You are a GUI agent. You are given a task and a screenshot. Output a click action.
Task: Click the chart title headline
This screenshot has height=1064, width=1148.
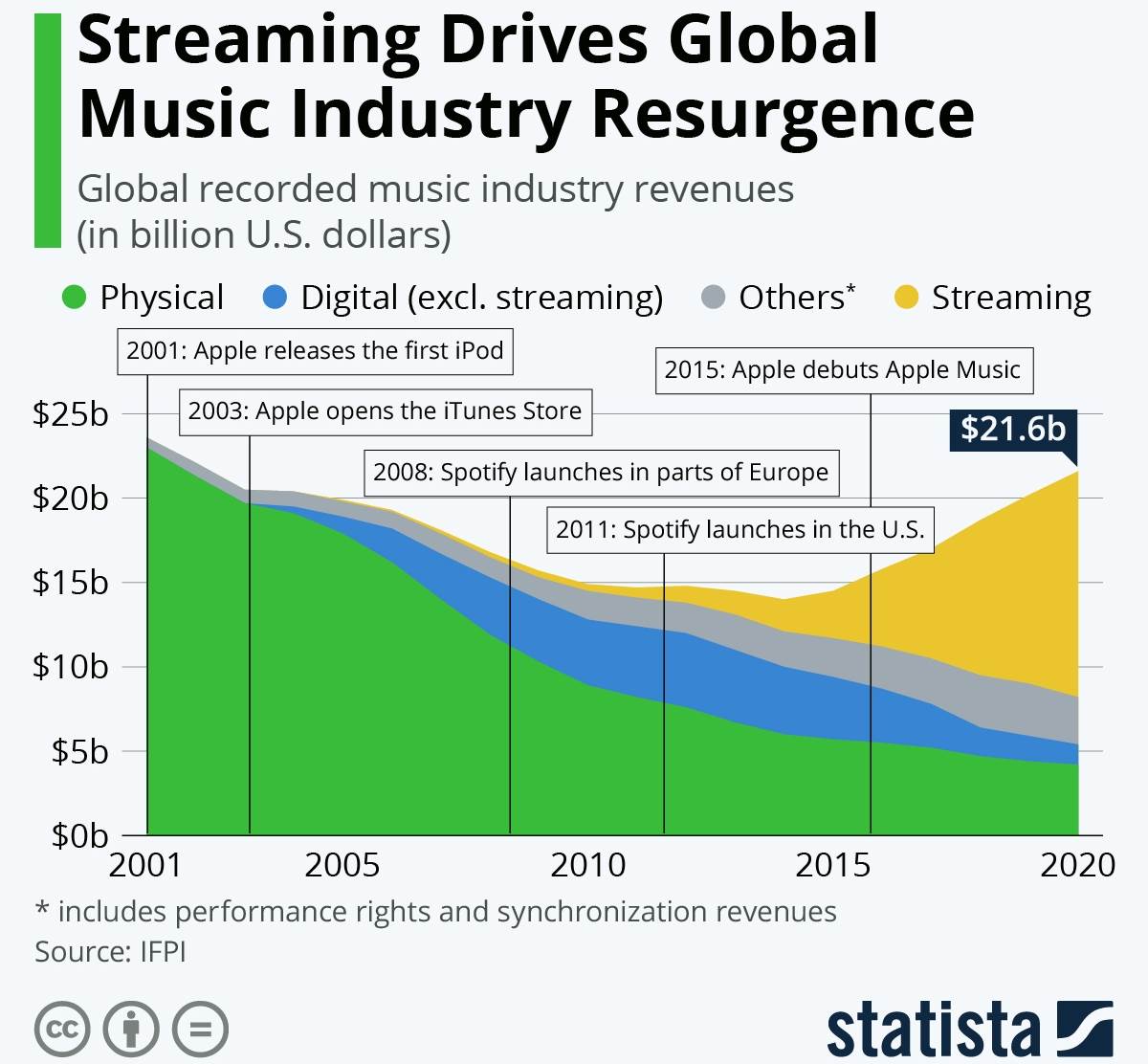click(524, 77)
